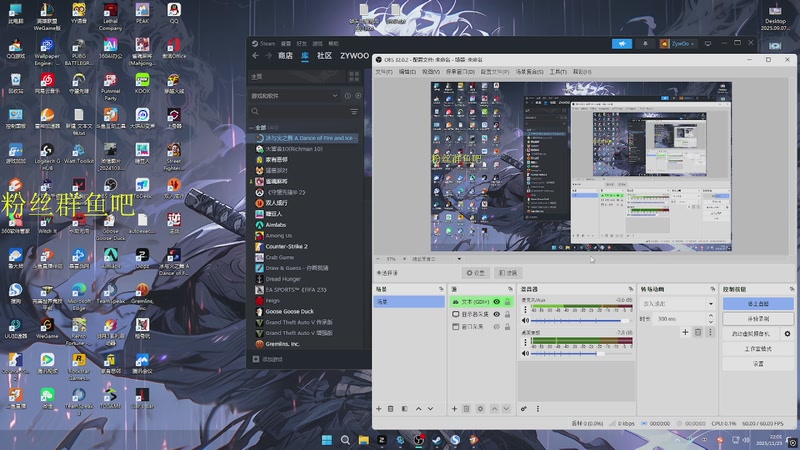Lock the 文本 (GDI+) source
800x450 pixels.
tap(507, 302)
